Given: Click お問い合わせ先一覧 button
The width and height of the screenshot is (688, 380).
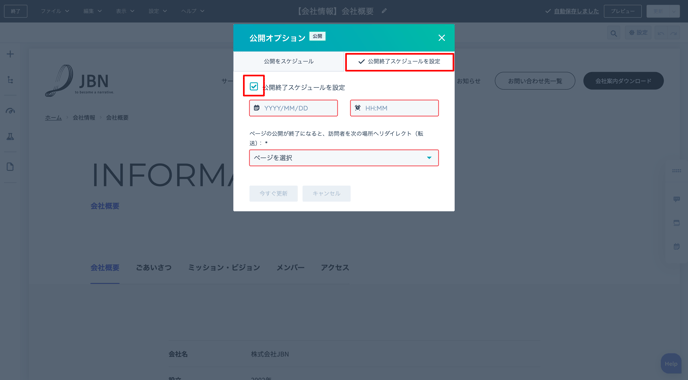Looking at the screenshot, I should (x=535, y=81).
